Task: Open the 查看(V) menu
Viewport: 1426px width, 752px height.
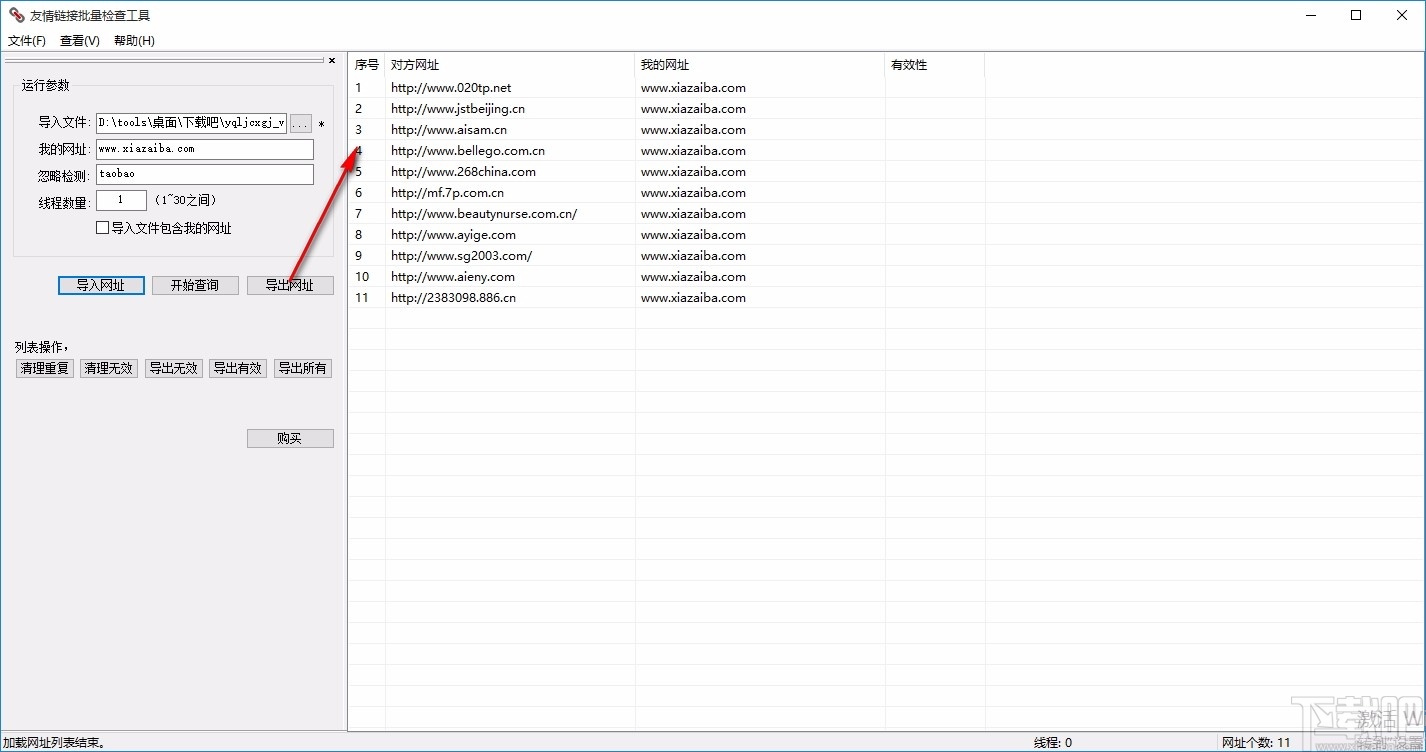Action: point(80,41)
